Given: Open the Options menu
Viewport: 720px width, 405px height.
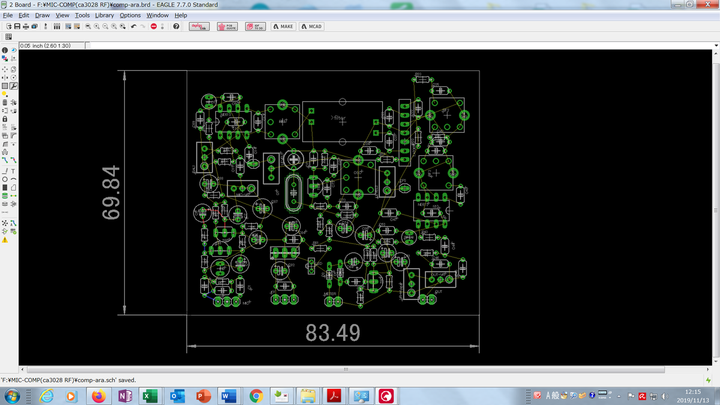Looking at the screenshot, I should [x=130, y=16].
